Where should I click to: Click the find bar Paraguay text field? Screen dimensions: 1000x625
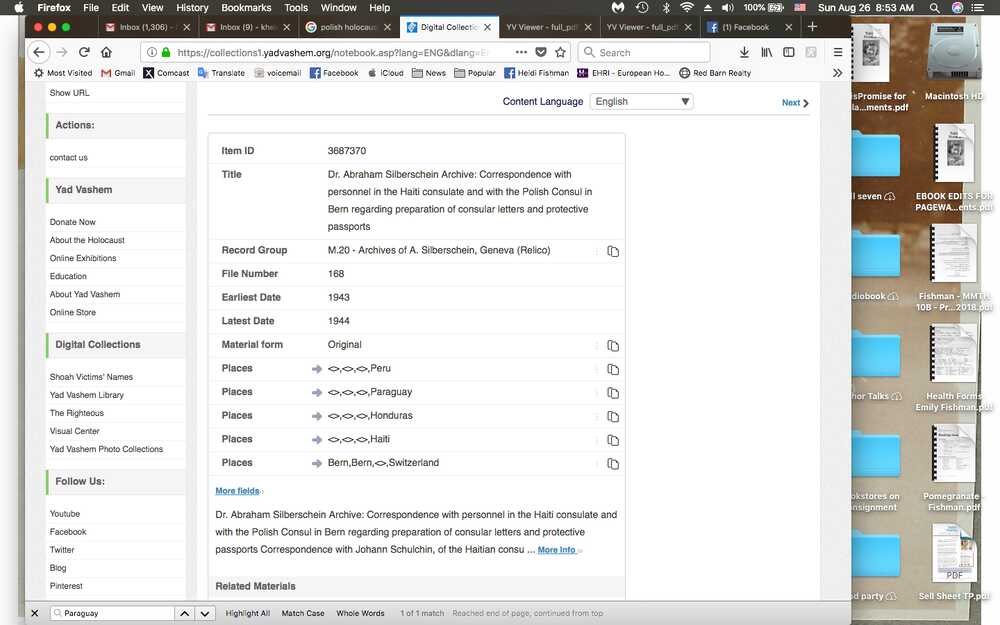[x=112, y=613]
